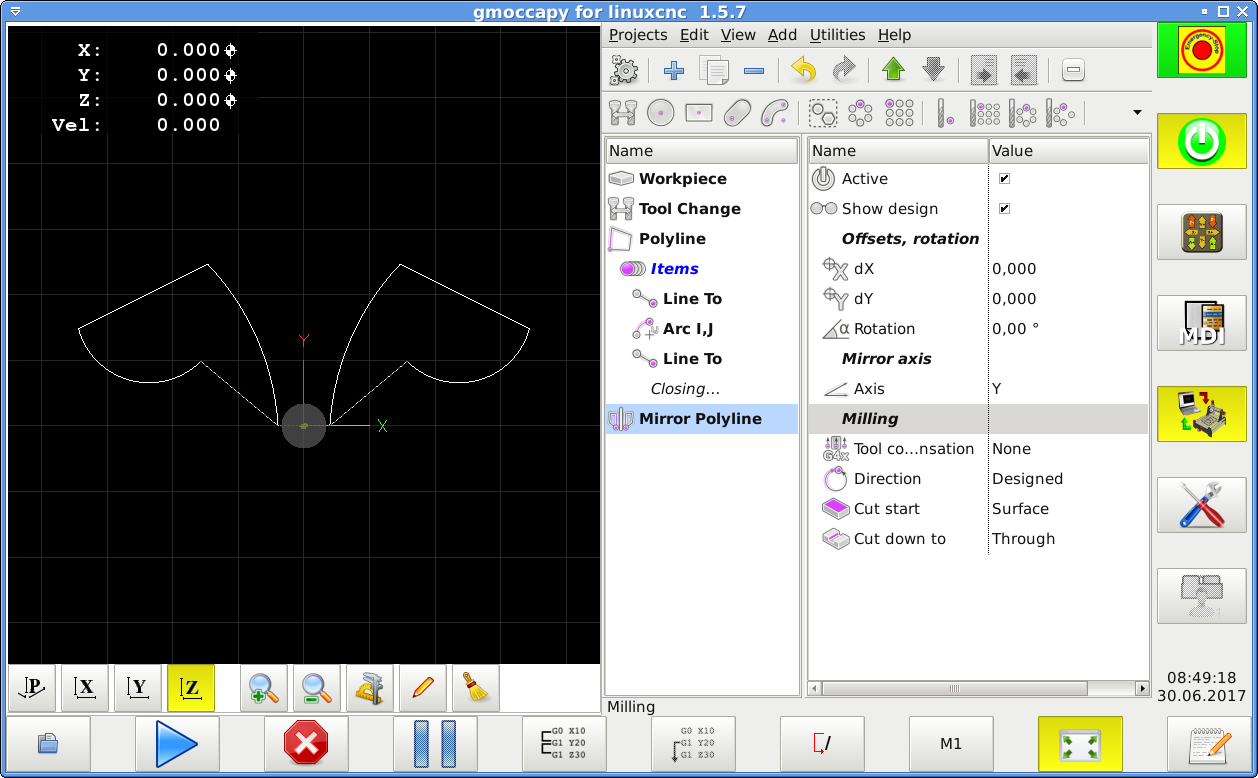1258x778 pixels.
Task: Open the settings wrench-screwdriver page
Action: click(1202, 505)
